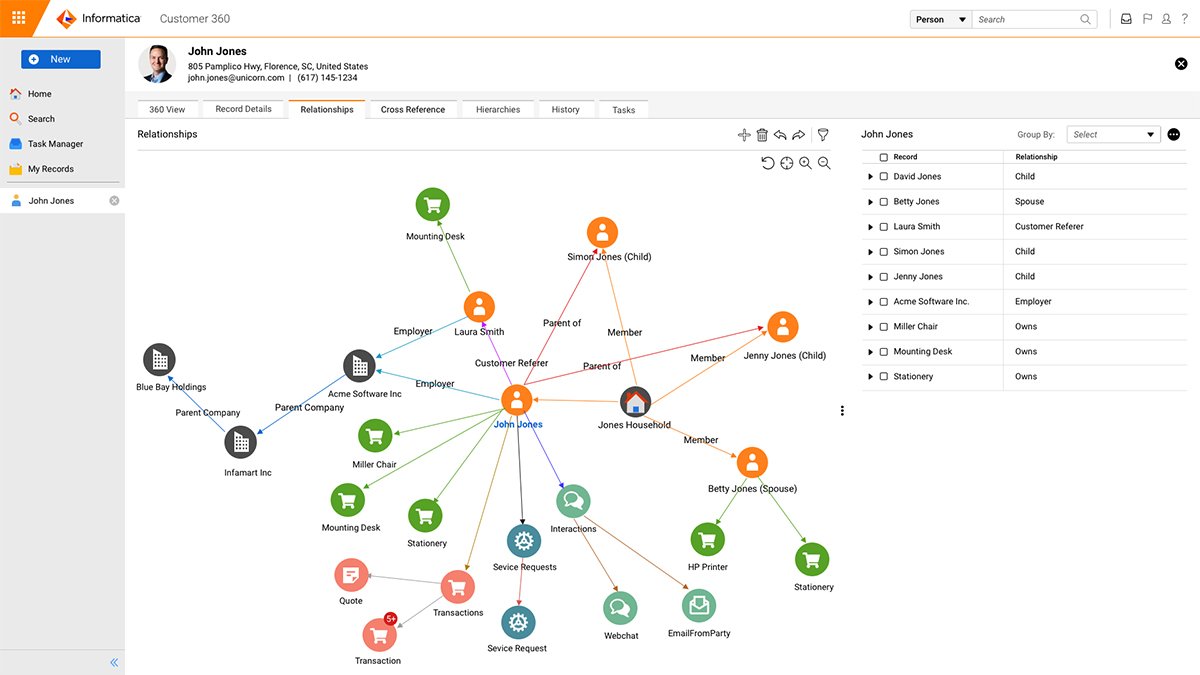1200x675 pixels.
Task: Check the checkbox beside Acme Software Inc.
Action: click(884, 301)
